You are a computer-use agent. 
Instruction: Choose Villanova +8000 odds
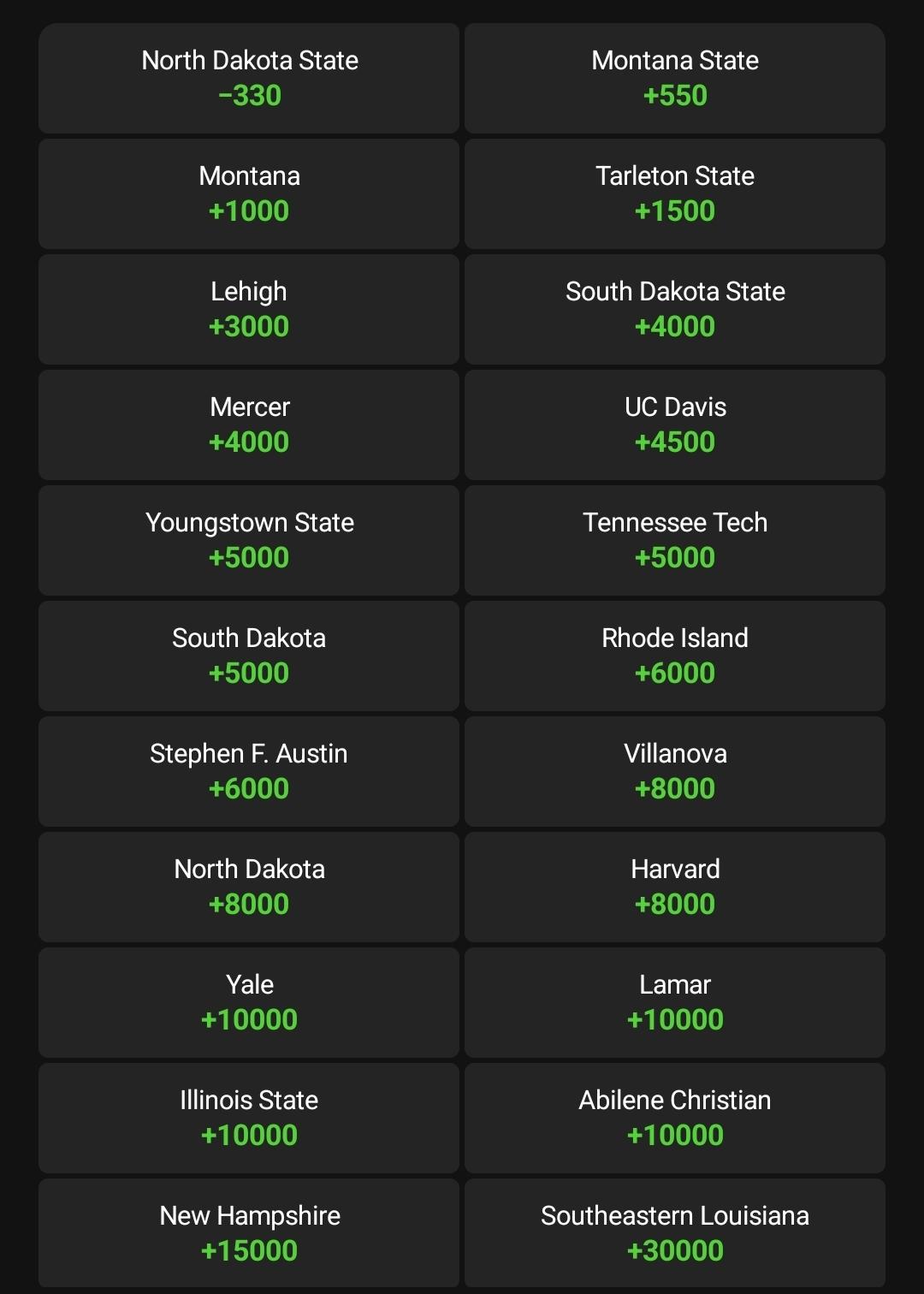674,771
